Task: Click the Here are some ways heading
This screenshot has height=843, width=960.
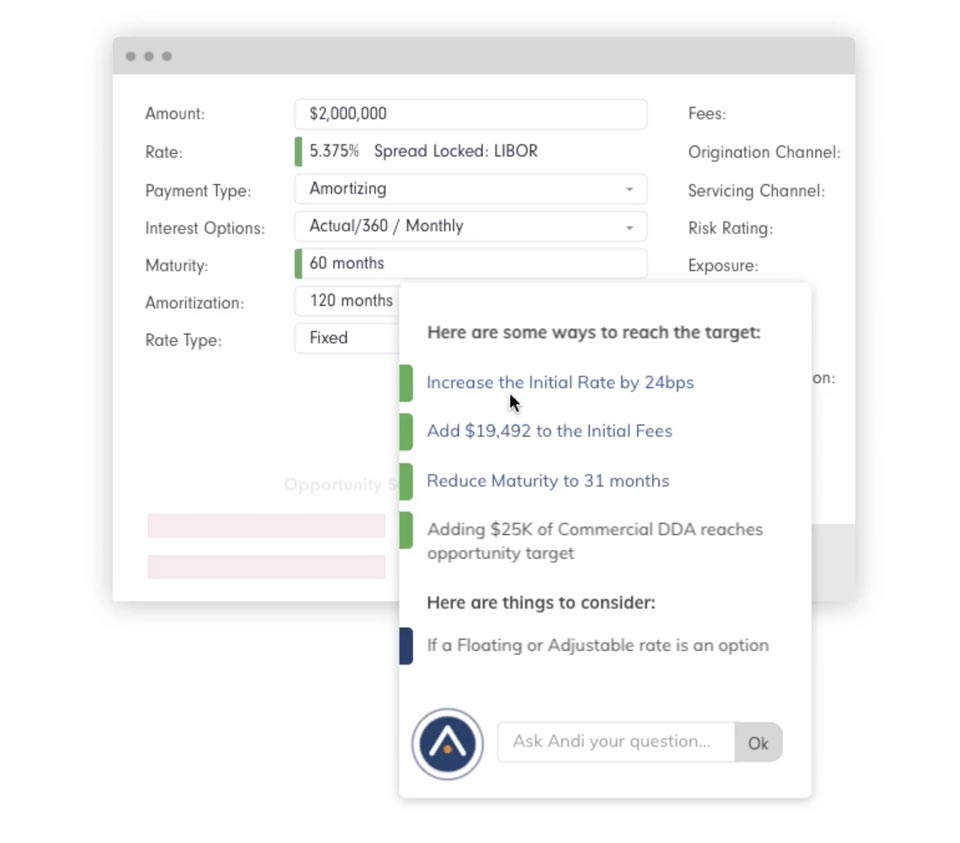Action: coord(594,332)
